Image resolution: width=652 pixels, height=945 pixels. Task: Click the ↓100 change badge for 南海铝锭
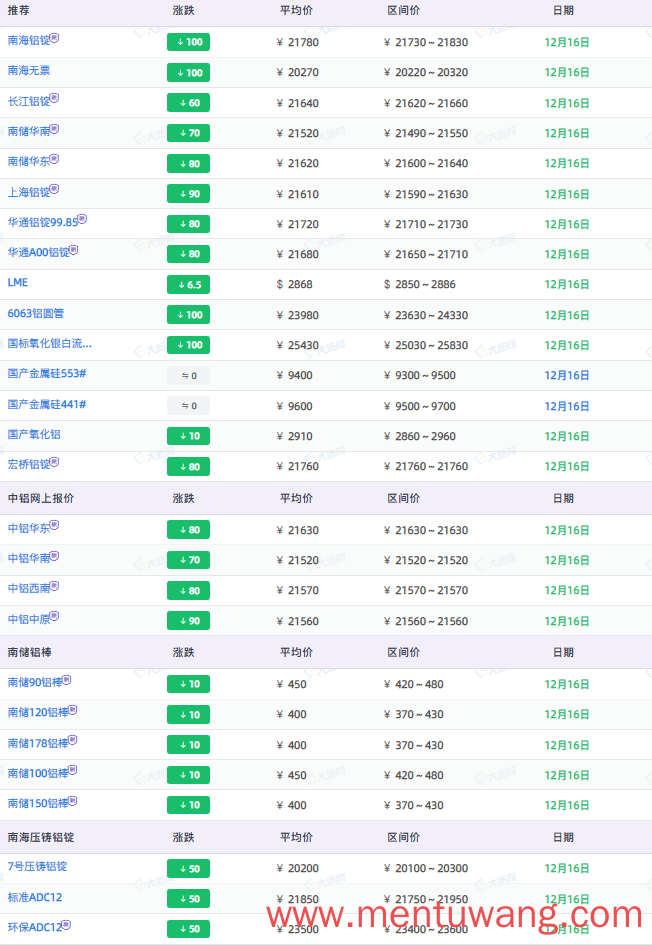pos(189,42)
